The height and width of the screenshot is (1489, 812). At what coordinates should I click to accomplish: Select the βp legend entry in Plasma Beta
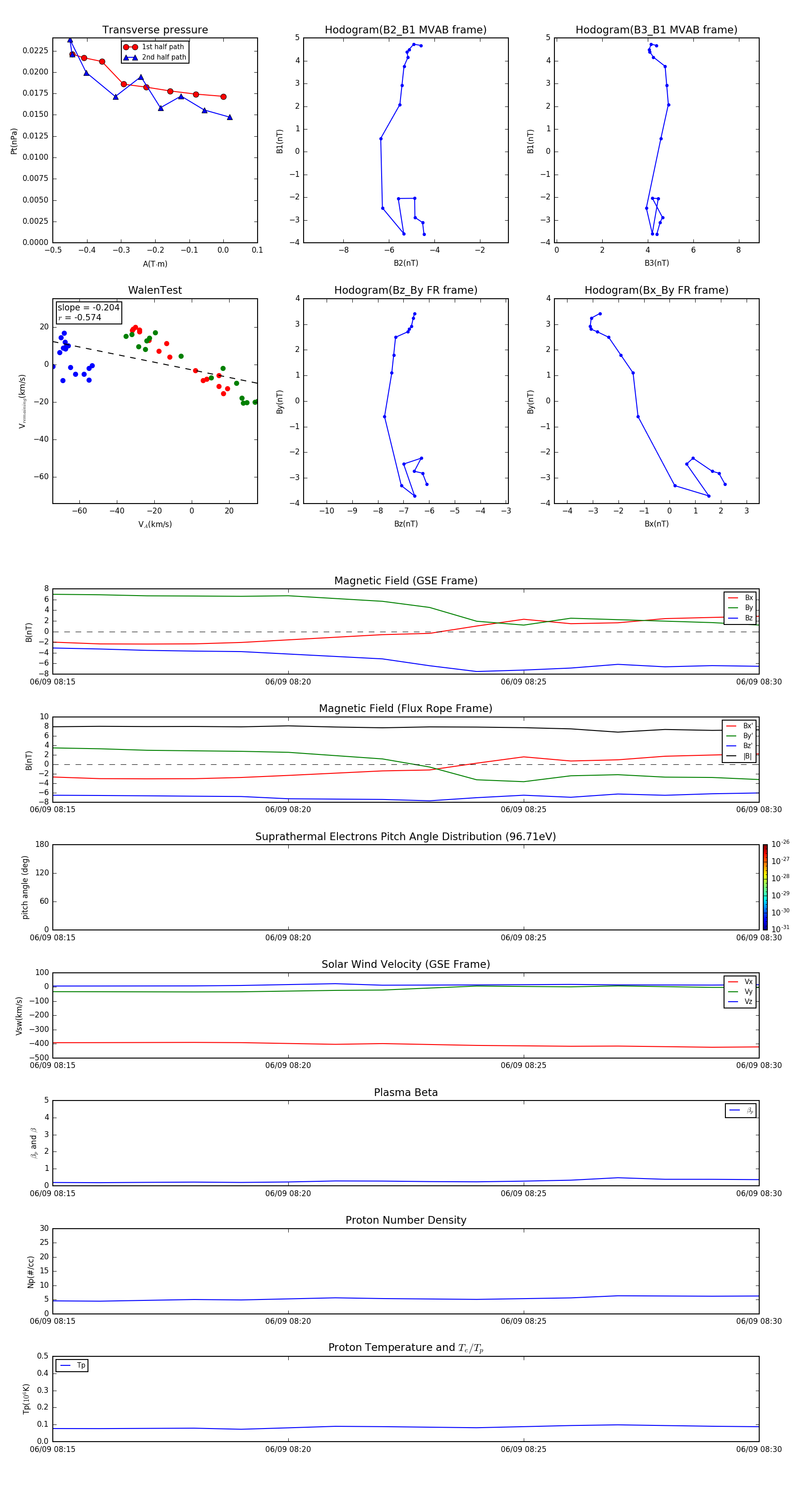(x=741, y=1110)
